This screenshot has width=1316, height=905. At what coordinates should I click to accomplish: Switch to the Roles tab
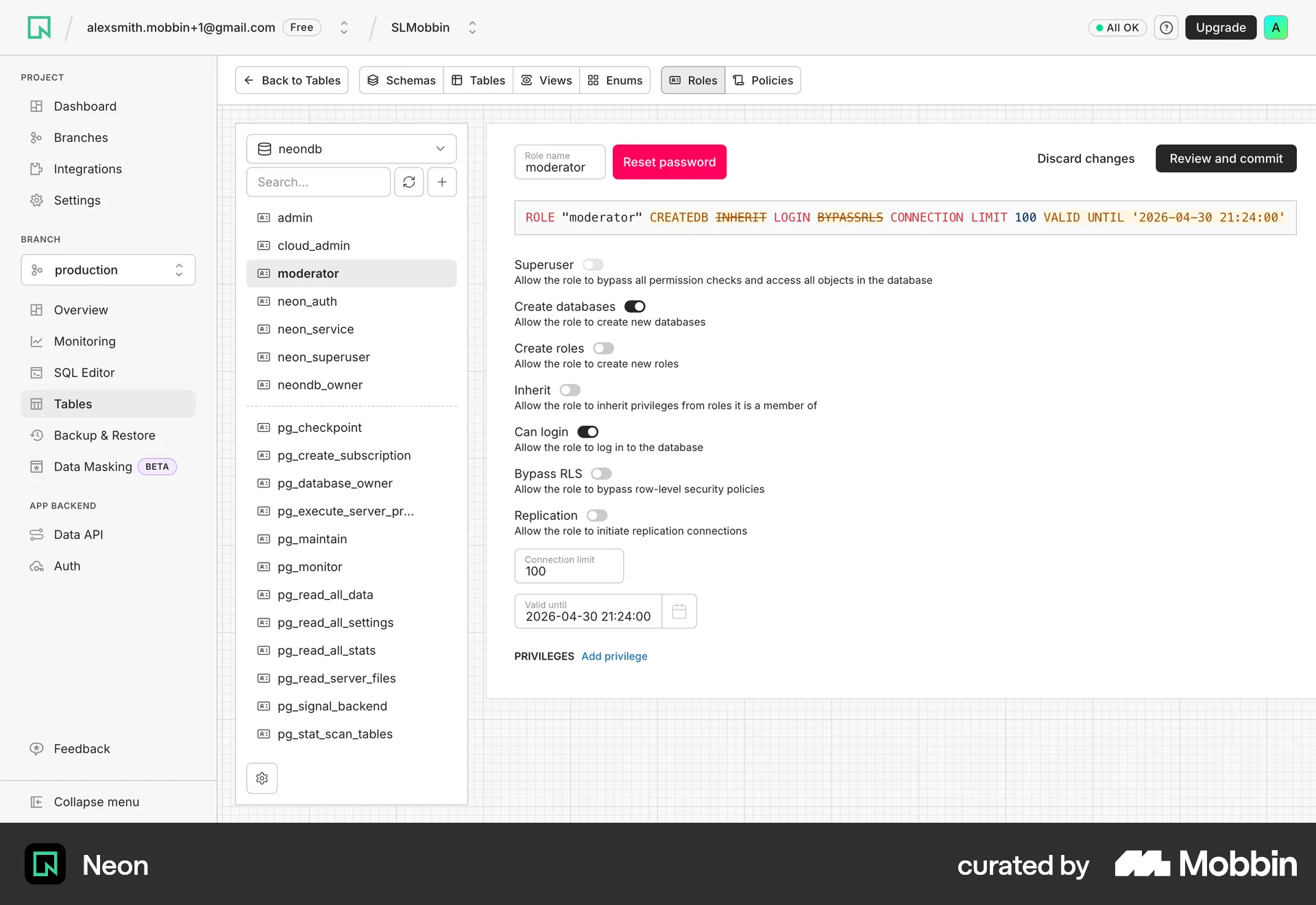[693, 80]
